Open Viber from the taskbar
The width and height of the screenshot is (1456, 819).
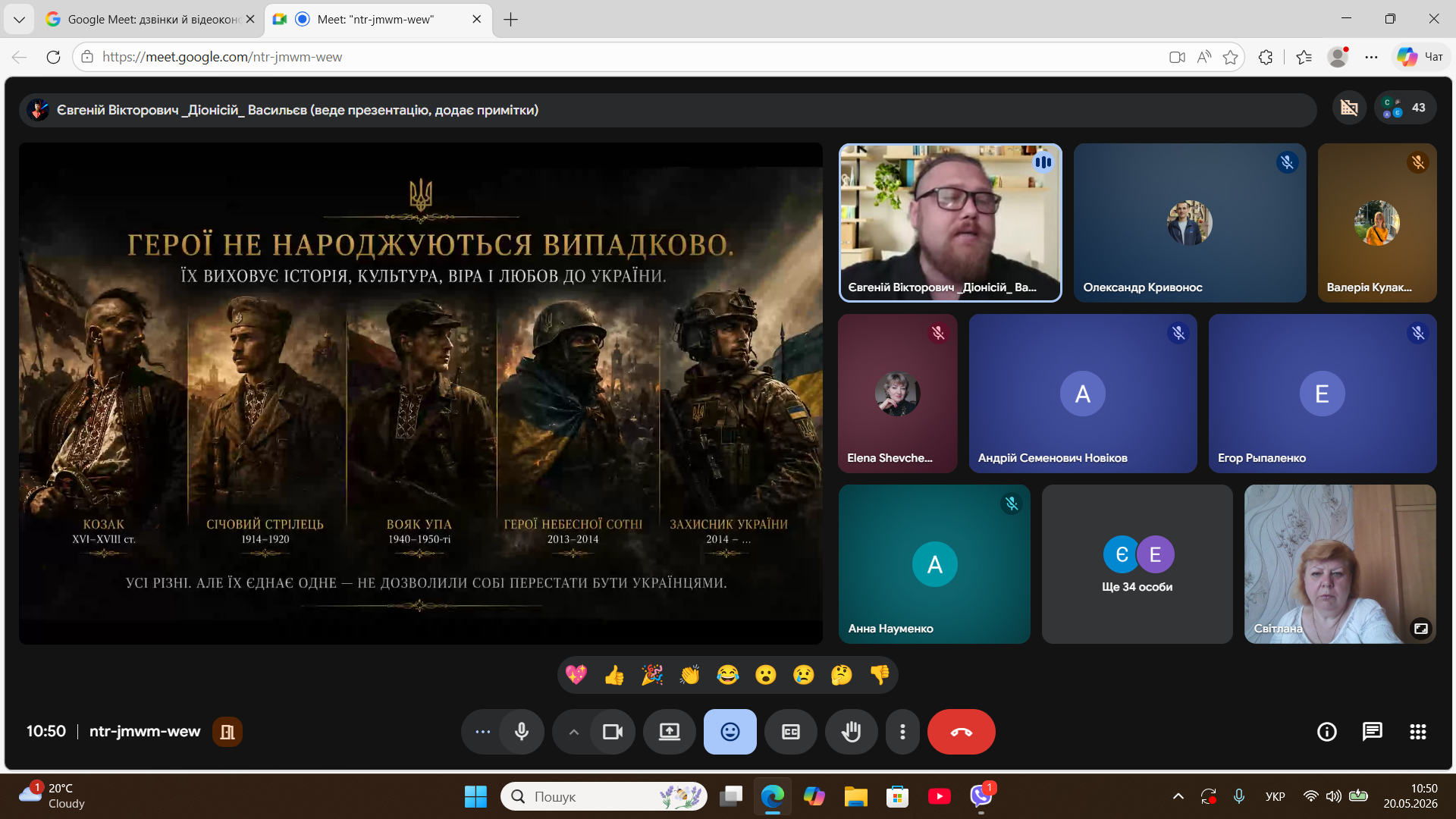(981, 796)
